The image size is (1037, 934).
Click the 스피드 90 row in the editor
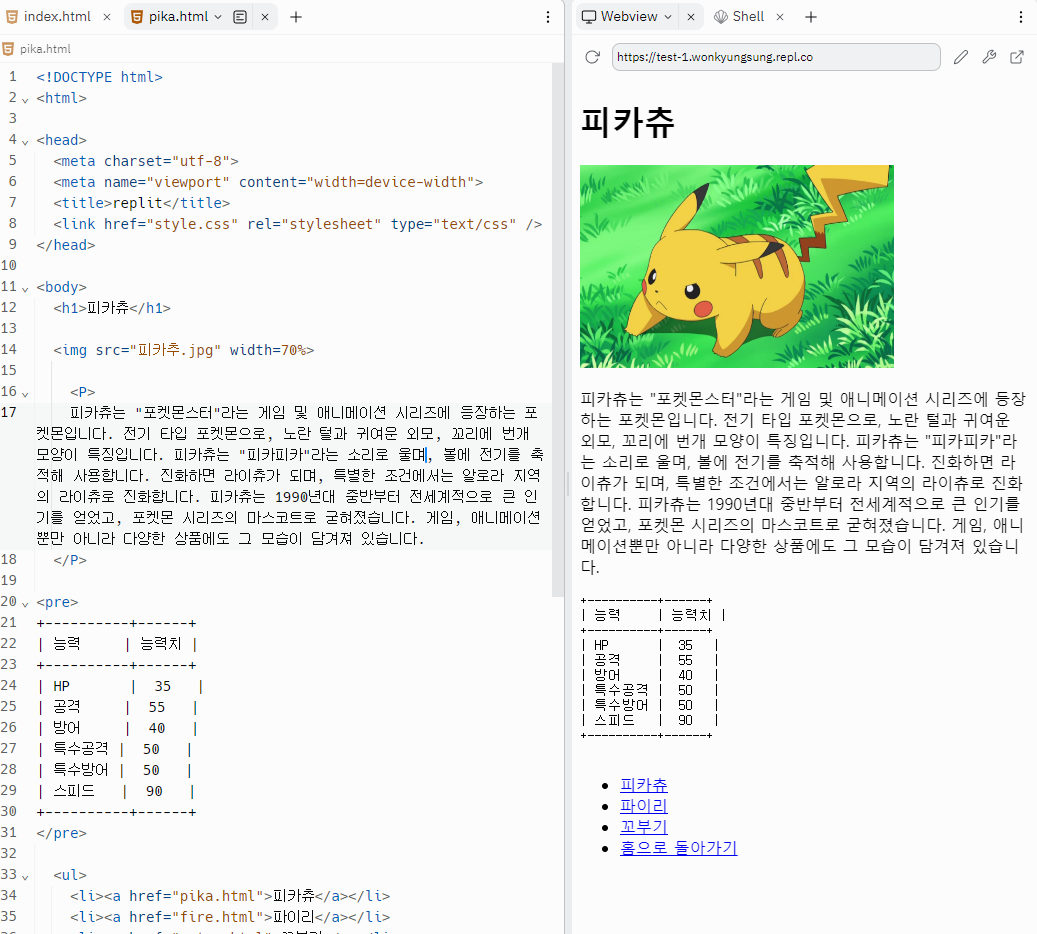point(116,791)
